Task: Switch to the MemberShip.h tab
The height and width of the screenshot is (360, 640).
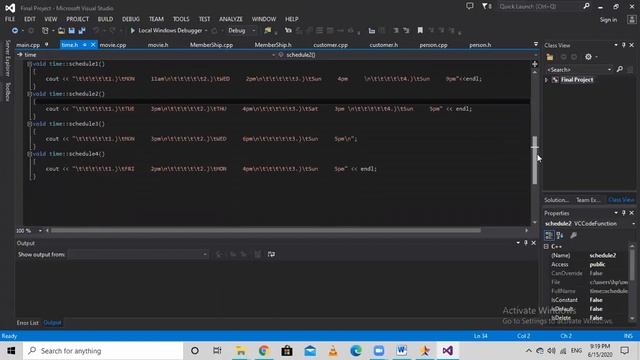Action: (273, 45)
